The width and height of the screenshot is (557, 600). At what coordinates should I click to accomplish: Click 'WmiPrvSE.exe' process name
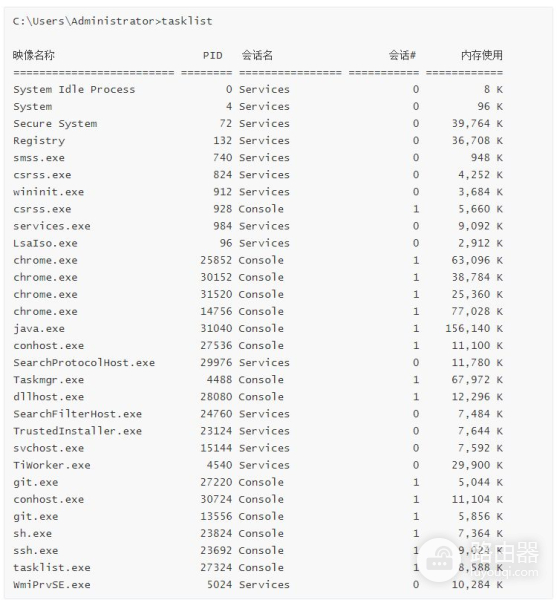click(x=52, y=585)
